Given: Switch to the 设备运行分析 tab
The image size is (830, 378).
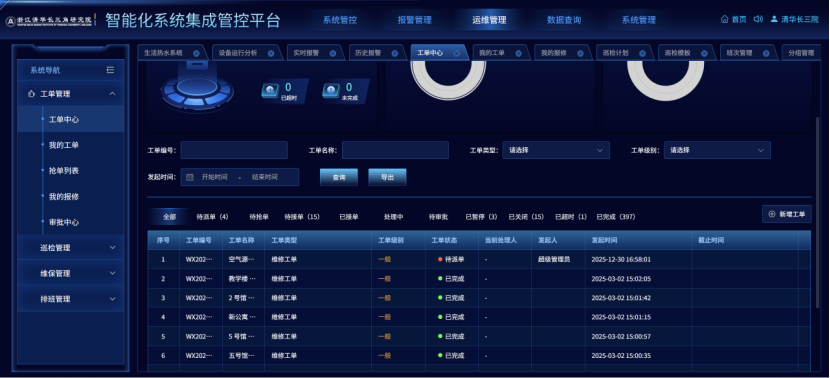Looking at the screenshot, I should (x=238, y=53).
